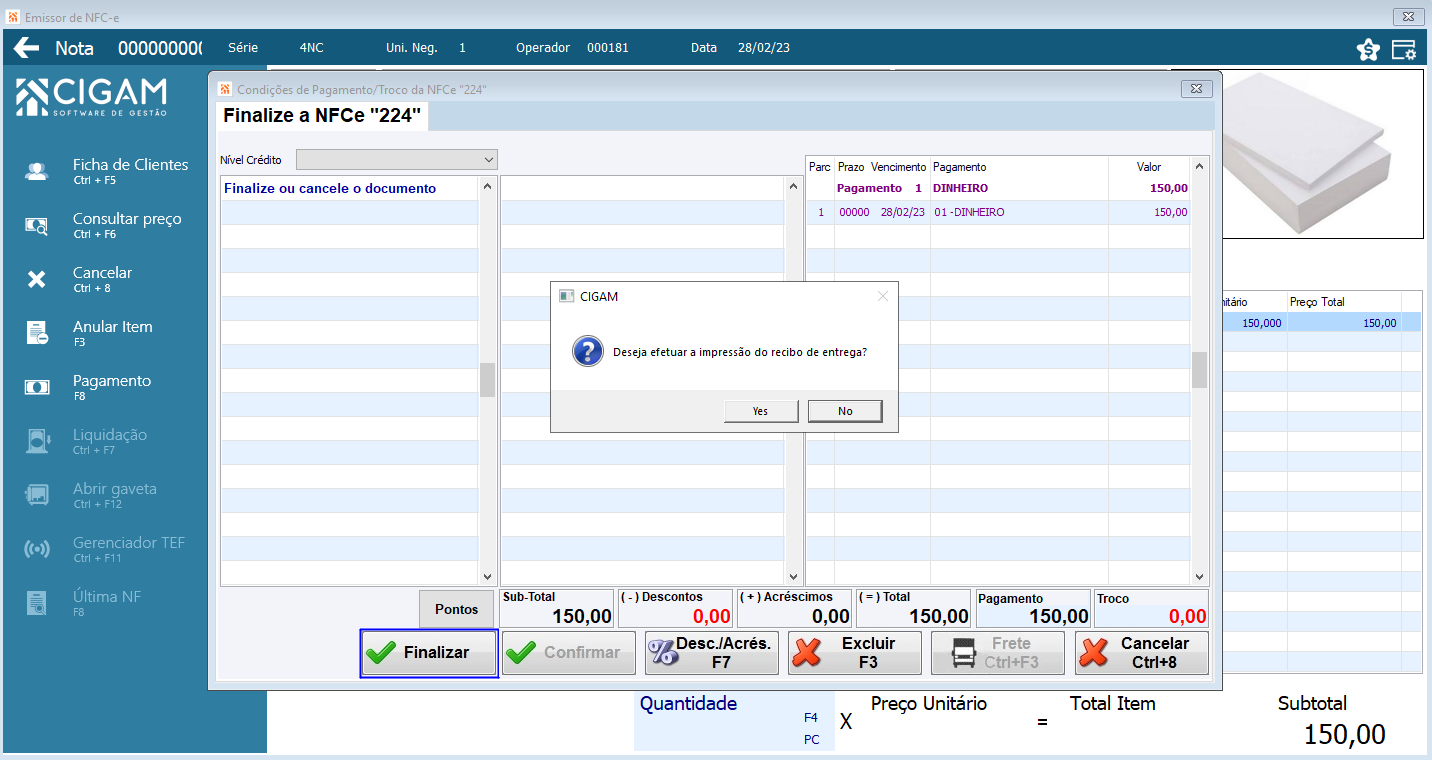The width and height of the screenshot is (1432, 760).
Task: Open the window settings gear icon
Action: click(1403, 49)
